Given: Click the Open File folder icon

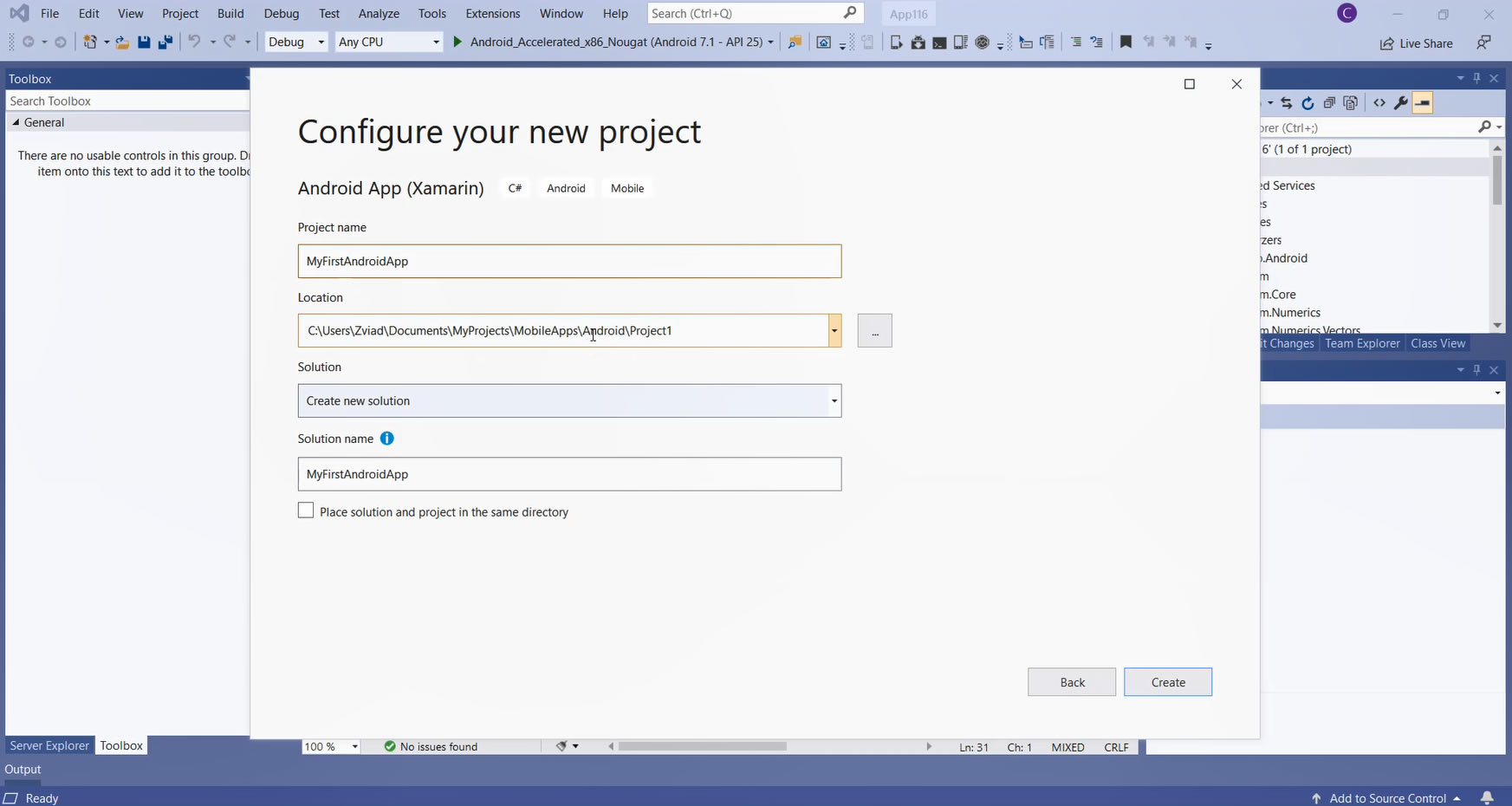Looking at the screenshot, I should coord(122,42).
